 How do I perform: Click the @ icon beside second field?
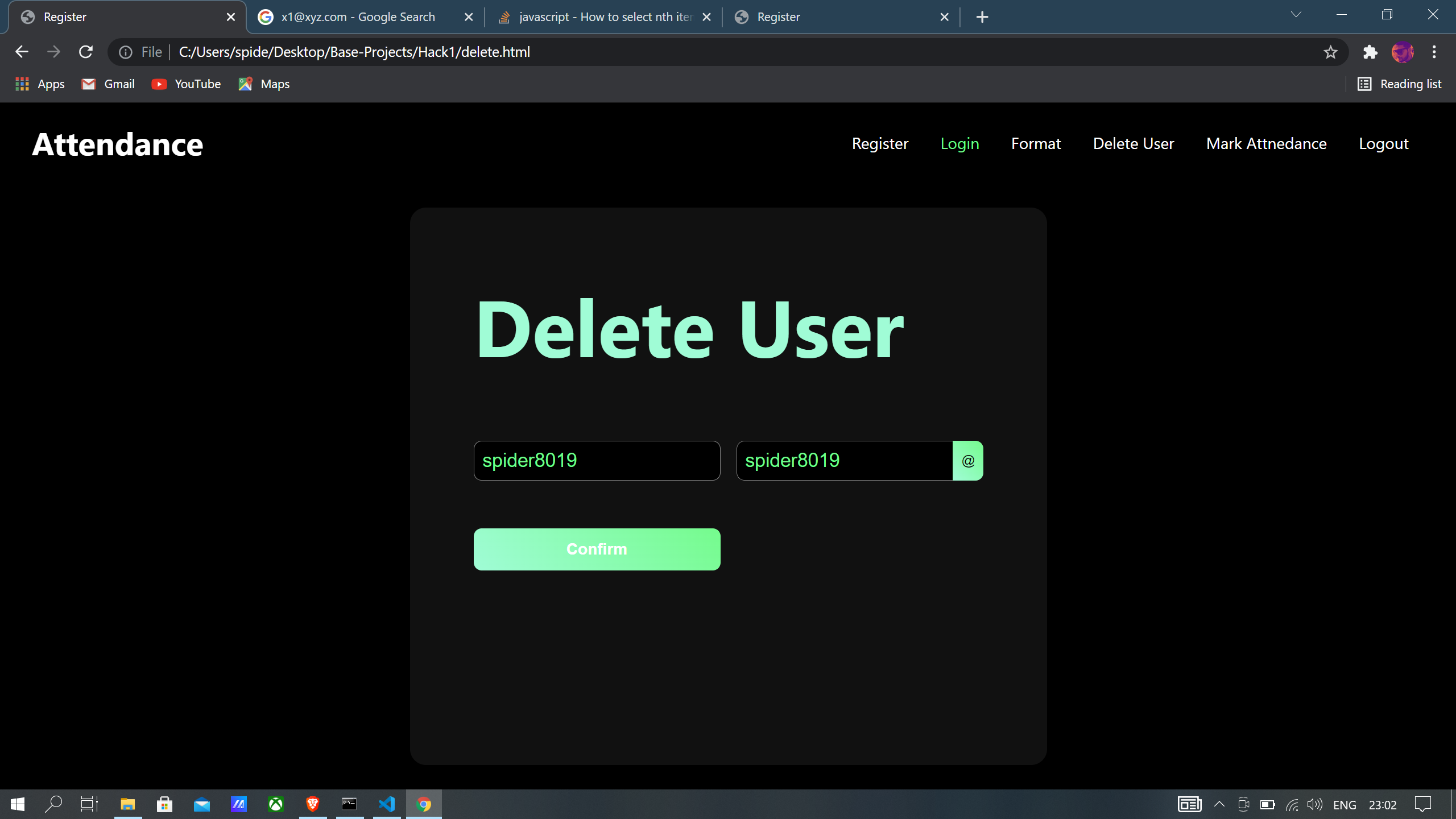tap(967, 461)
